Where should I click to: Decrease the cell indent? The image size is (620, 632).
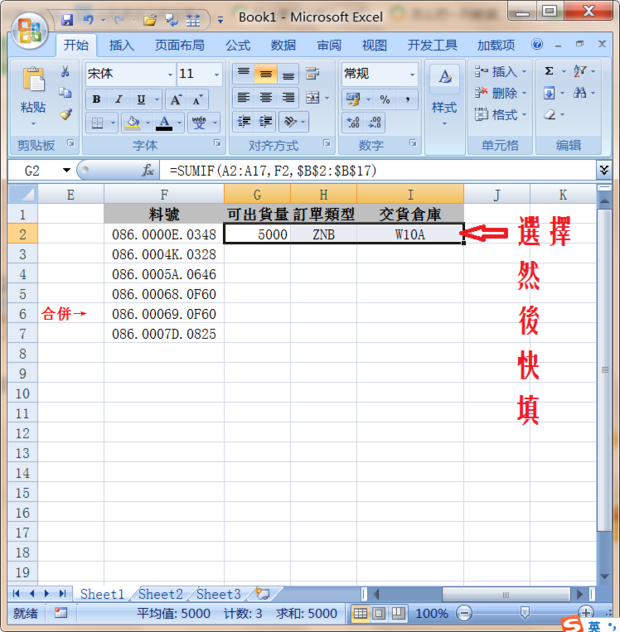tap(243, 122)
